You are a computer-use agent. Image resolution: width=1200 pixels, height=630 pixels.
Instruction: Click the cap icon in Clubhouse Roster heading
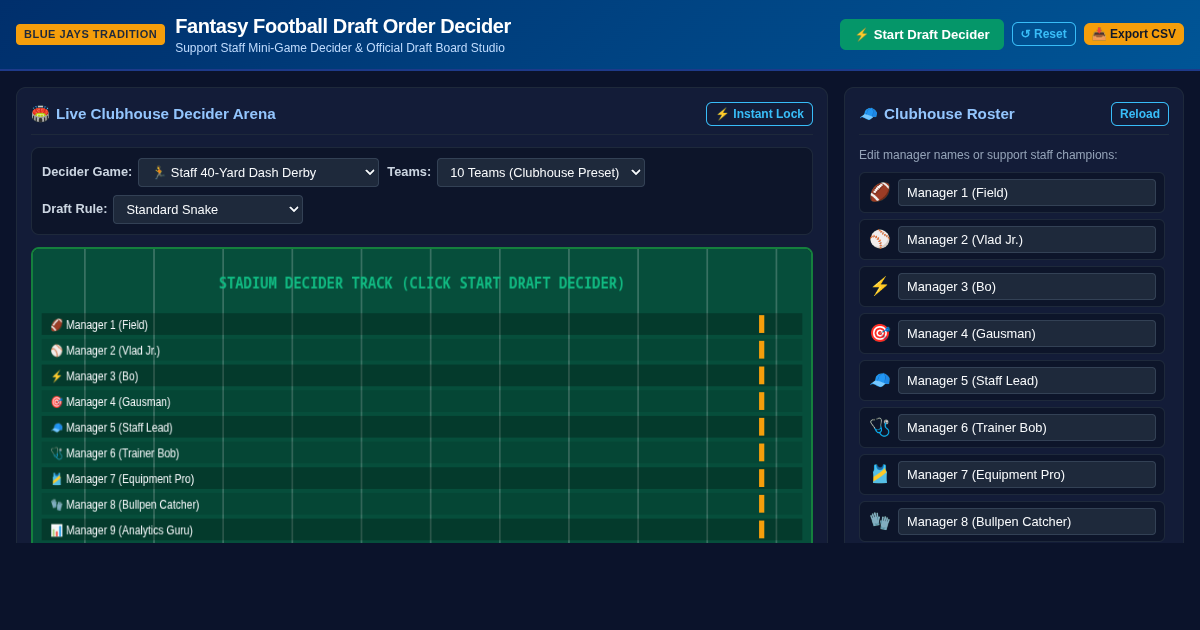(x=868, y=114)
